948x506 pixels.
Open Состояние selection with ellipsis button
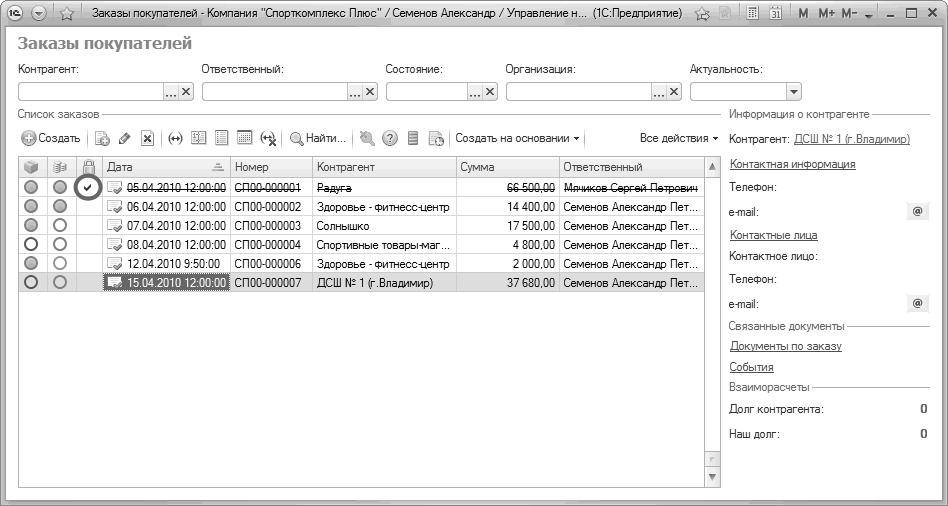click(475, 92)
